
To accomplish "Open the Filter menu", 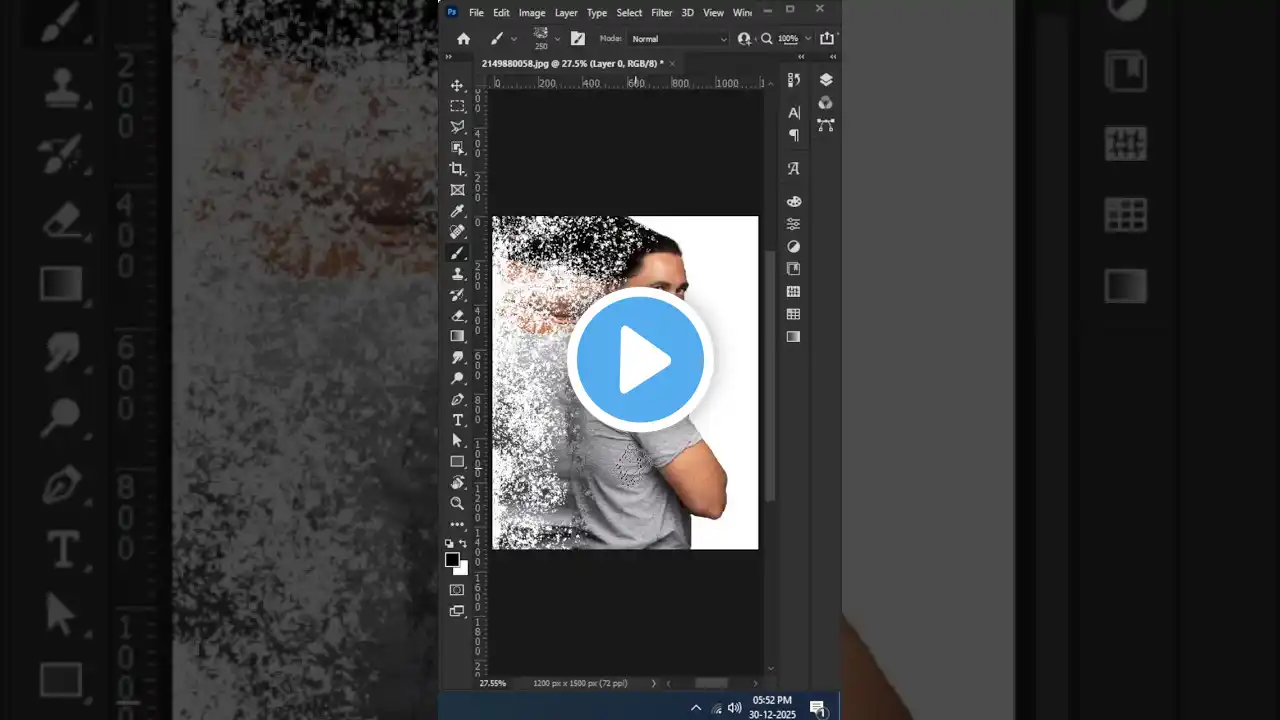I will click(661, 13).
